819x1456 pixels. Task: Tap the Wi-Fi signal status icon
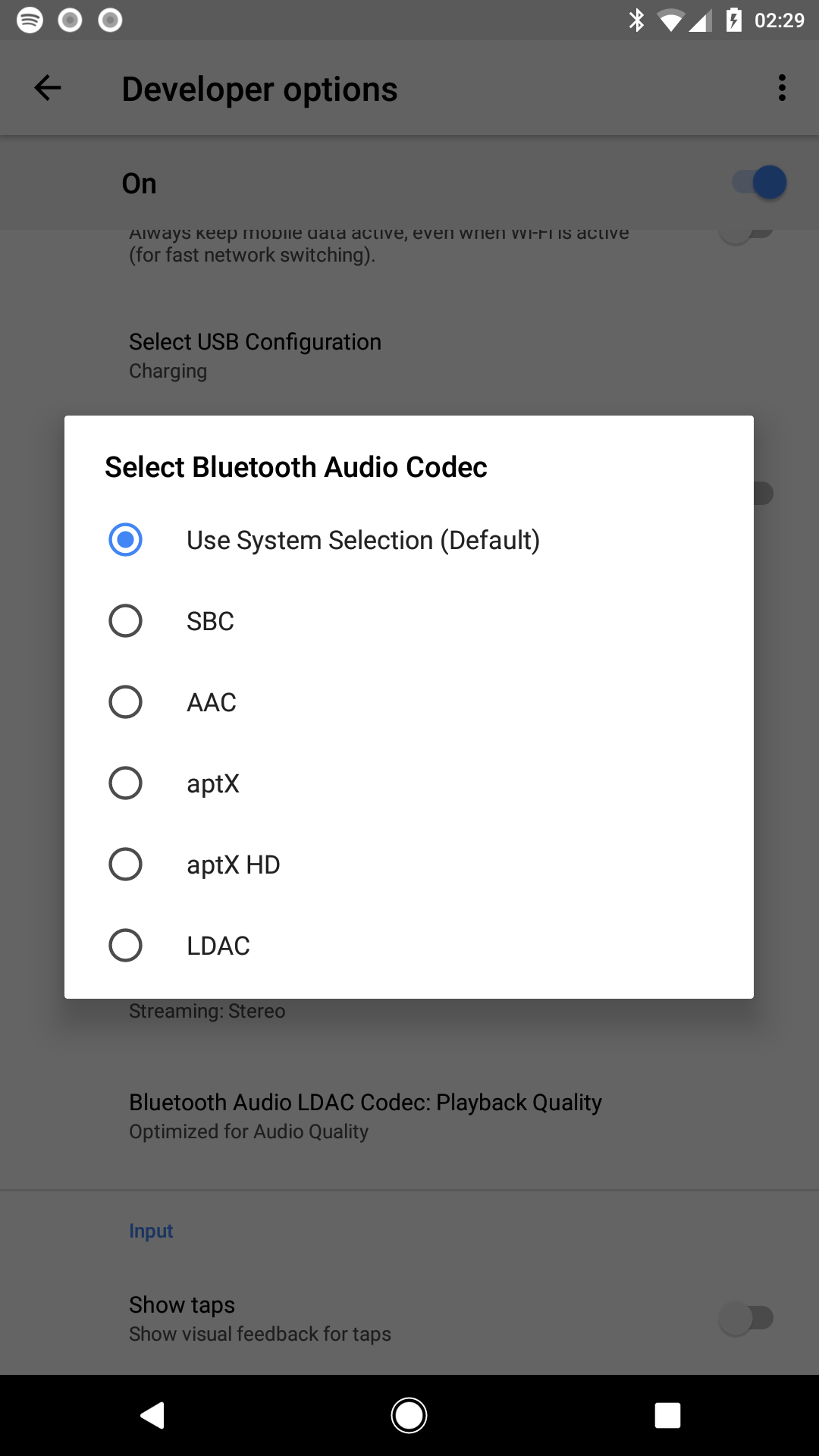tap(670, 20)
